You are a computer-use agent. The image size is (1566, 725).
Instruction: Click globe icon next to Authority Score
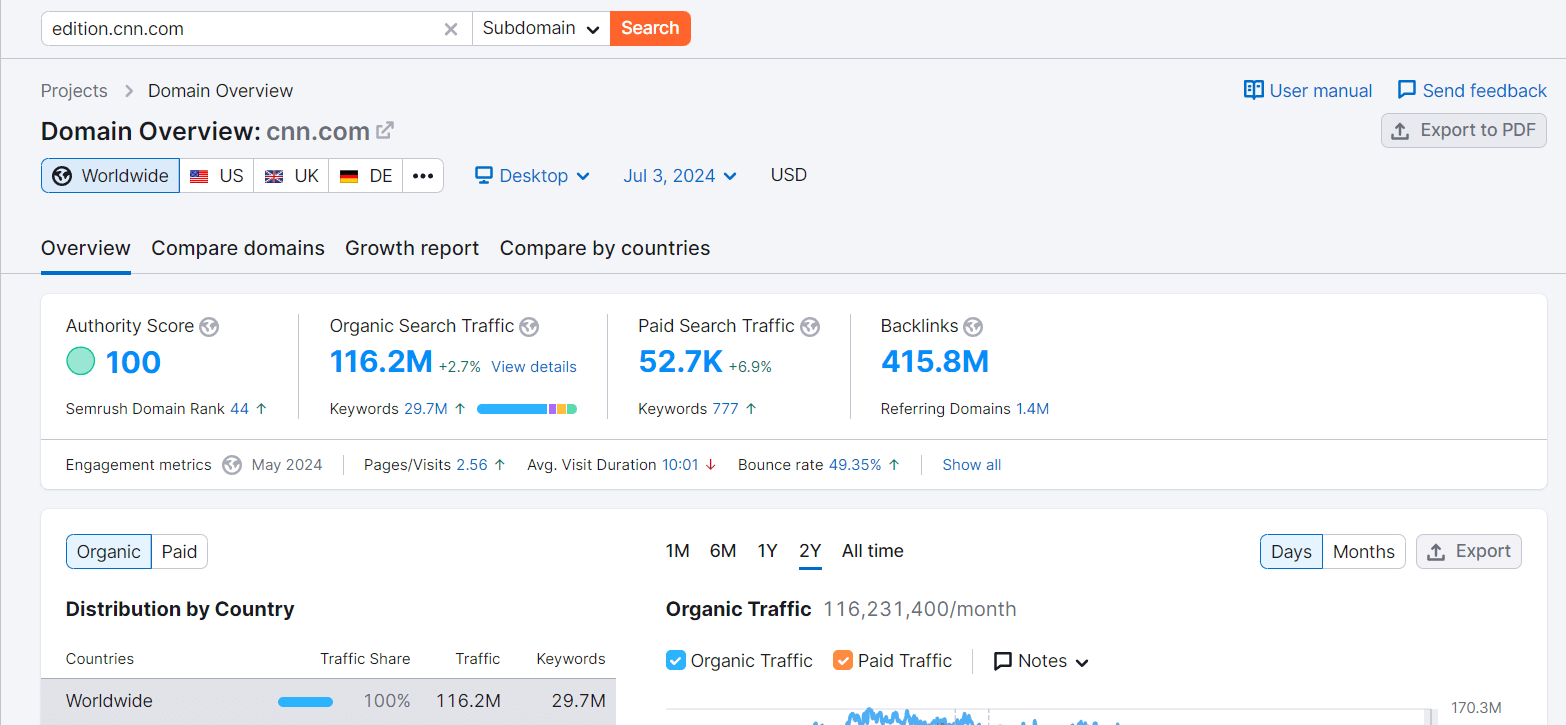coord(209,326)
